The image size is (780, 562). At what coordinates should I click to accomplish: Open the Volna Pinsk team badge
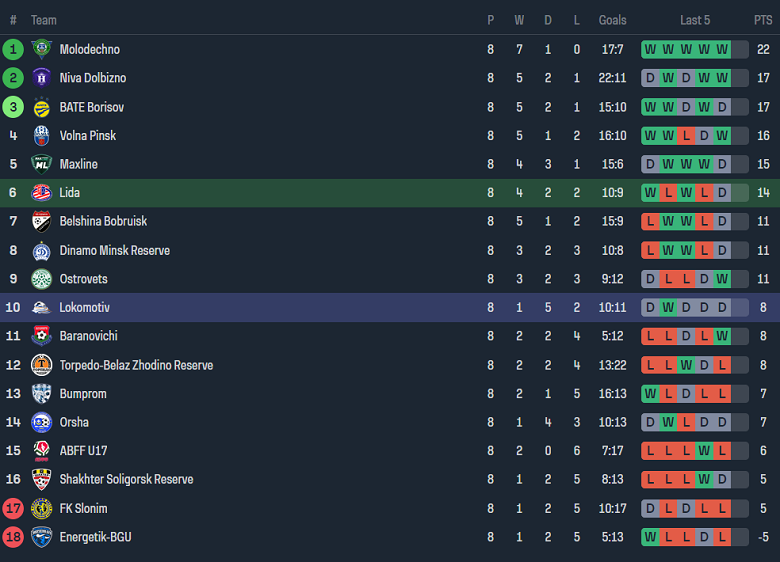pos(41,135)
